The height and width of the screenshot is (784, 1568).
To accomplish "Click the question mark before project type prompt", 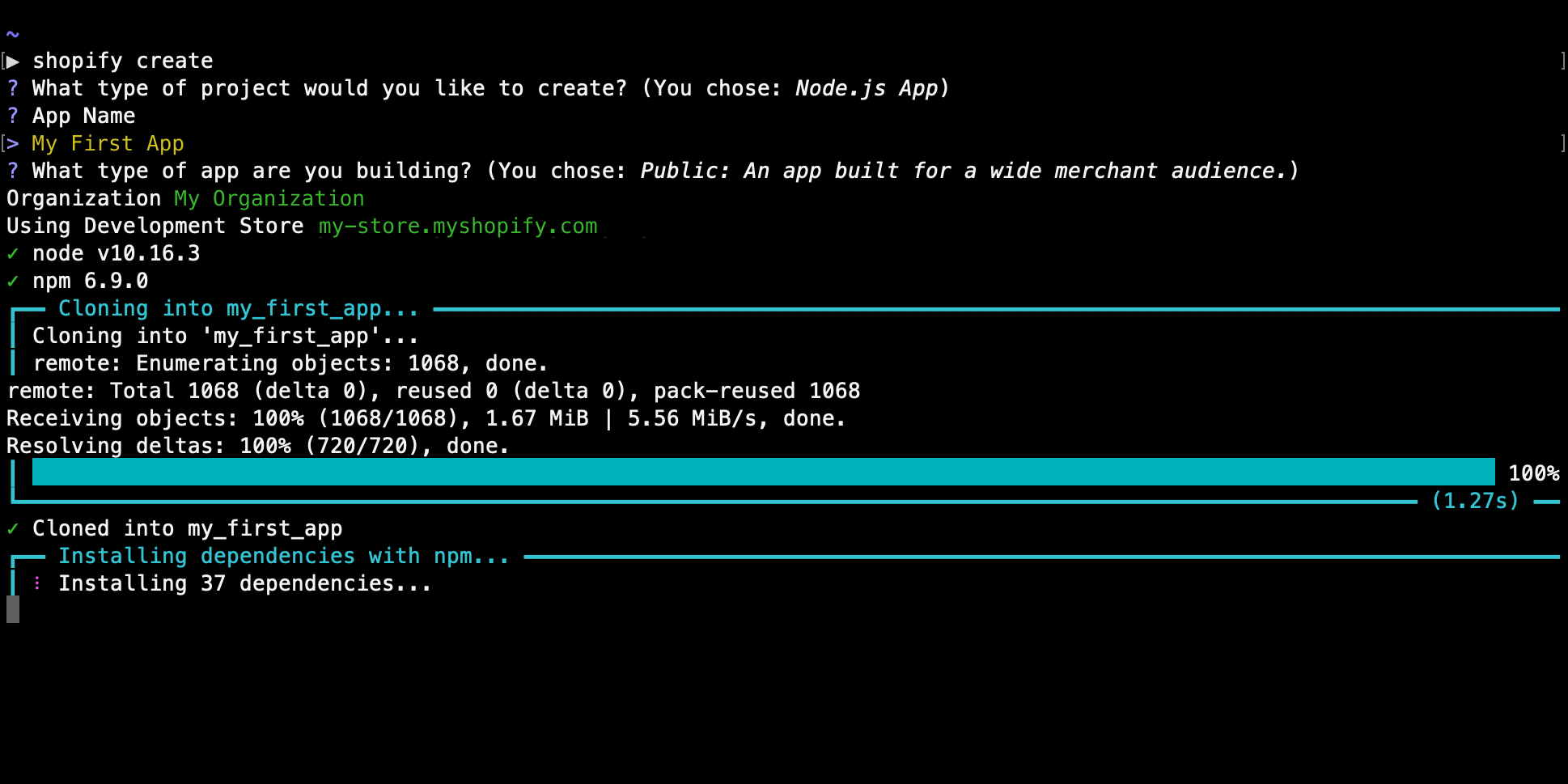I will (12, 87).
